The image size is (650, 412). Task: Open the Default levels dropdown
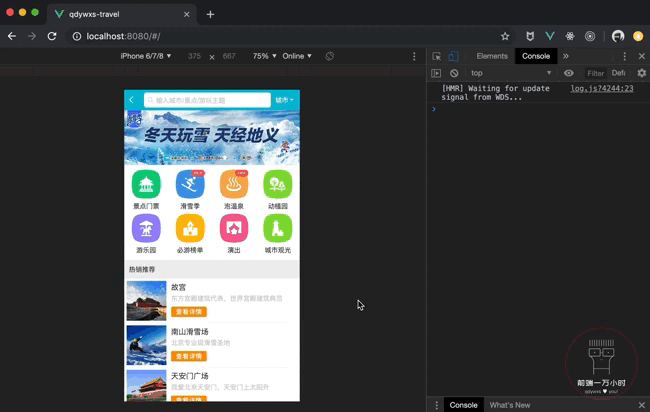pos(618,73)
